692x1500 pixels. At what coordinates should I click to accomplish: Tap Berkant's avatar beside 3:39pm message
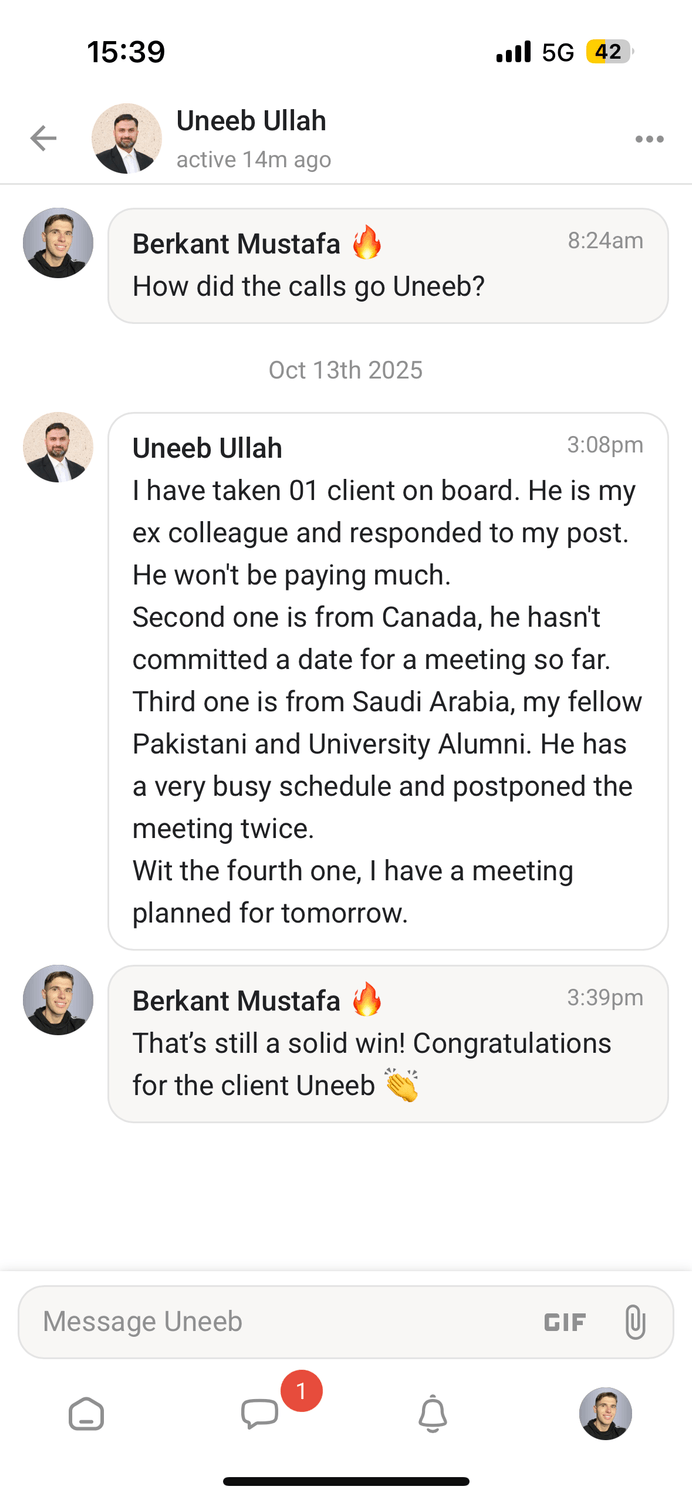58,1000
